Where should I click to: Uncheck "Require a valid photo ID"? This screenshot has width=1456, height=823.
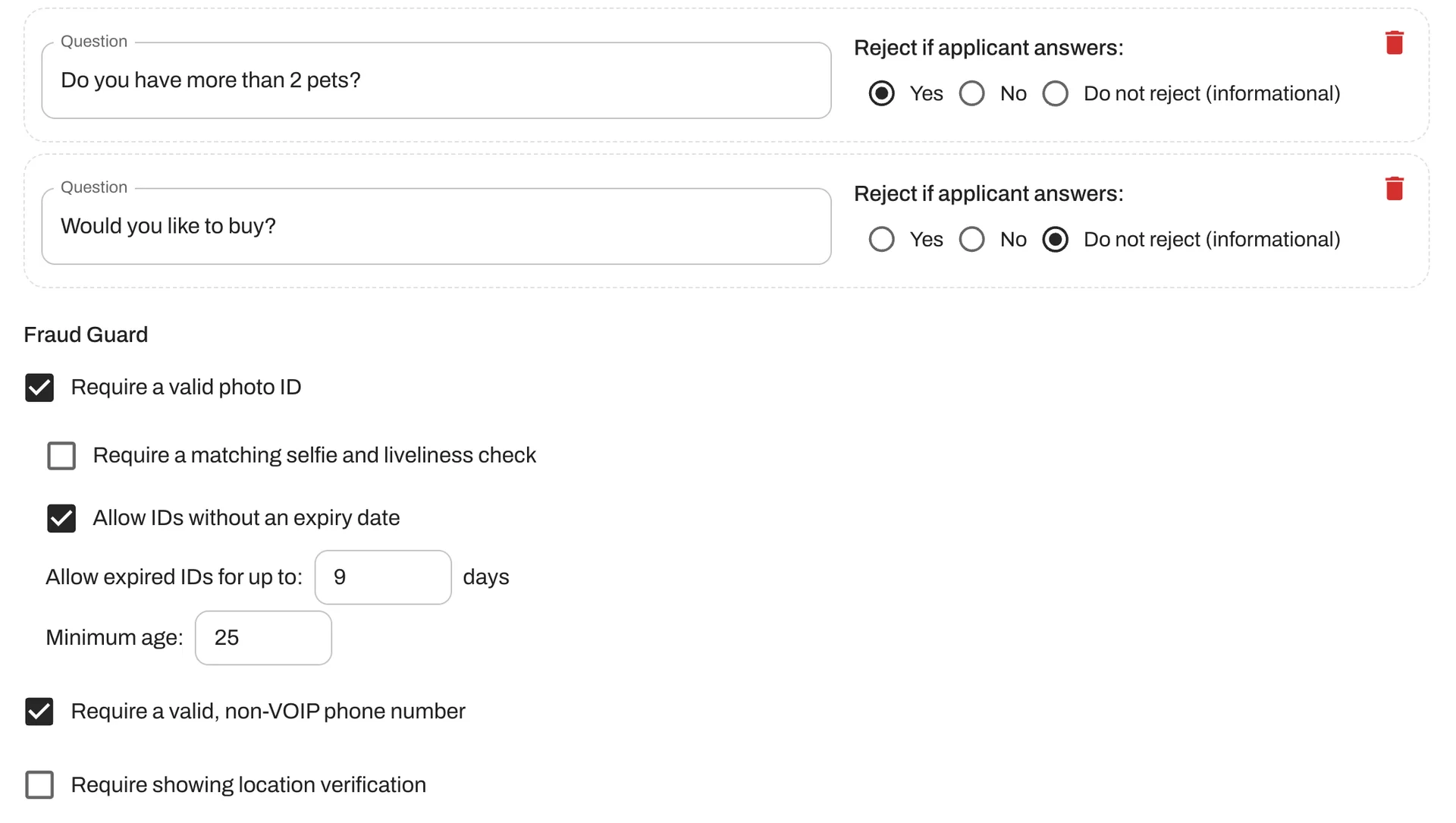[39, 388]
